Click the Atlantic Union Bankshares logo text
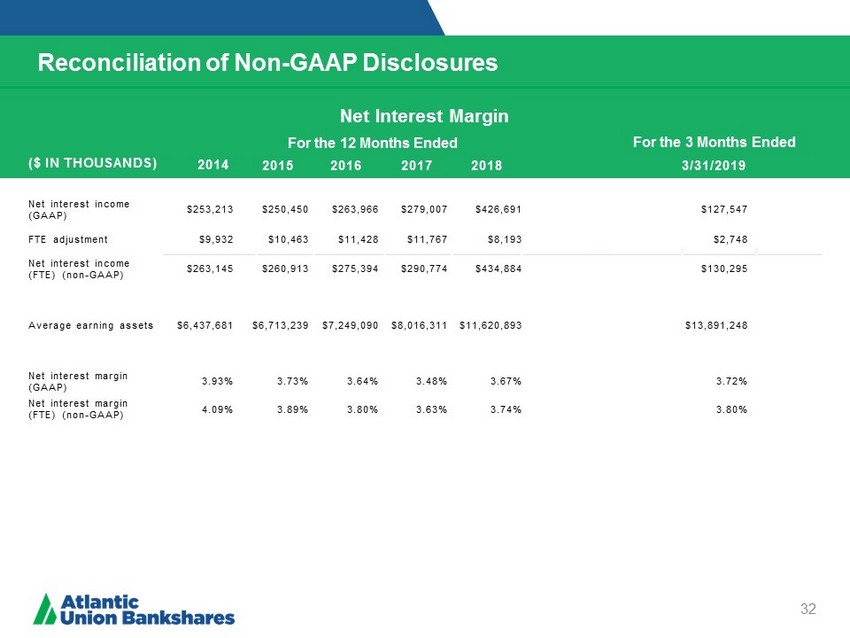 tap(148, 609)
